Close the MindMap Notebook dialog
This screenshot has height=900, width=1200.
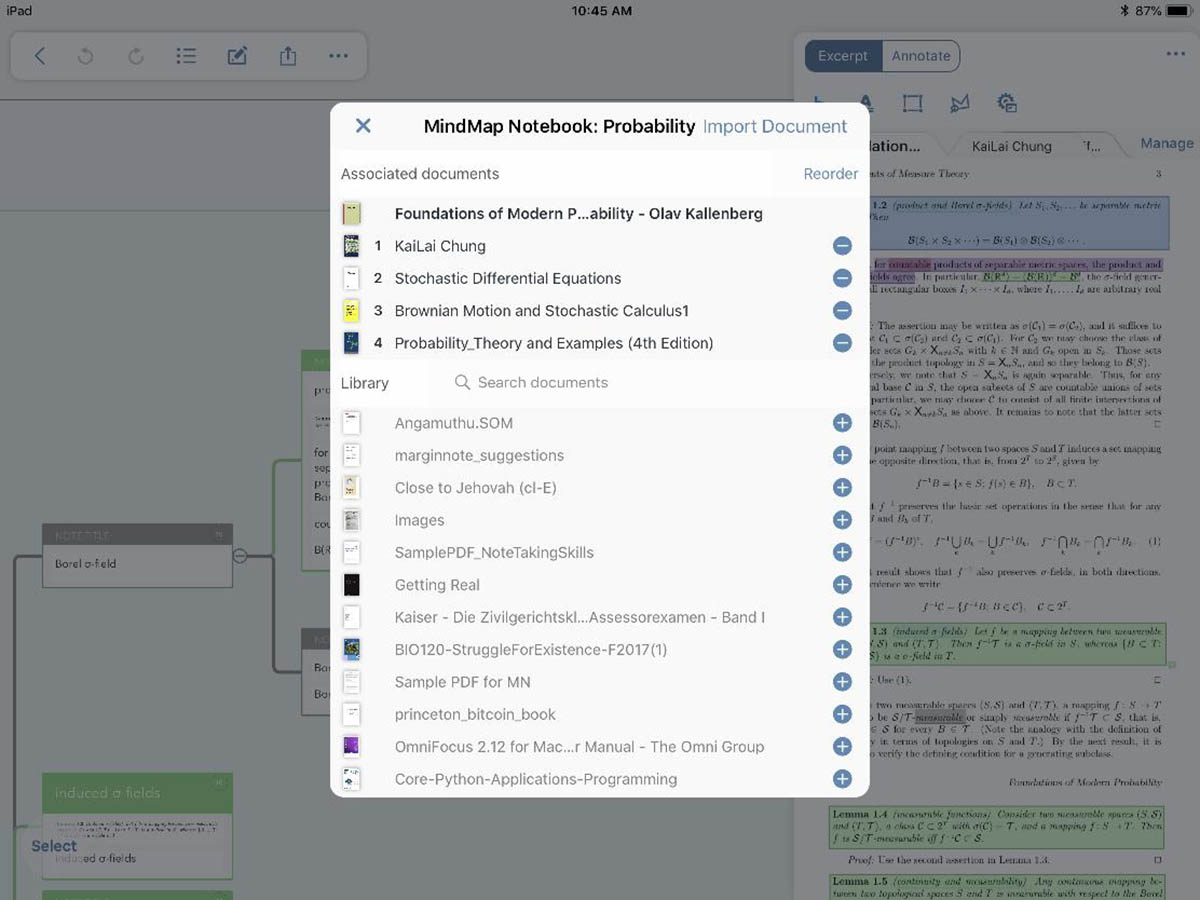[x=363, y=126]
